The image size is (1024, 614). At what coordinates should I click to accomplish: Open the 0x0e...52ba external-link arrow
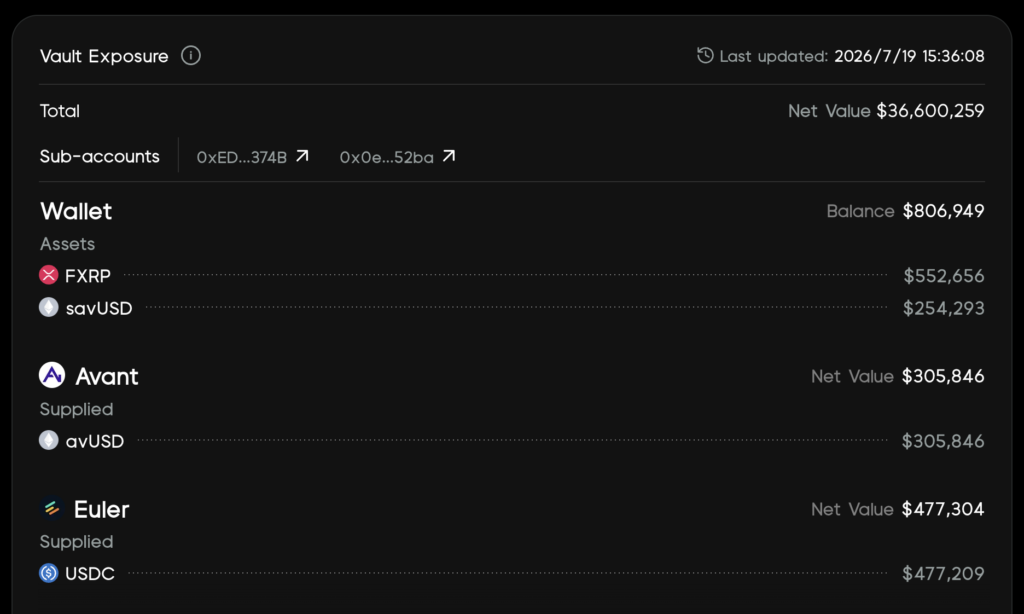point(449,156)
